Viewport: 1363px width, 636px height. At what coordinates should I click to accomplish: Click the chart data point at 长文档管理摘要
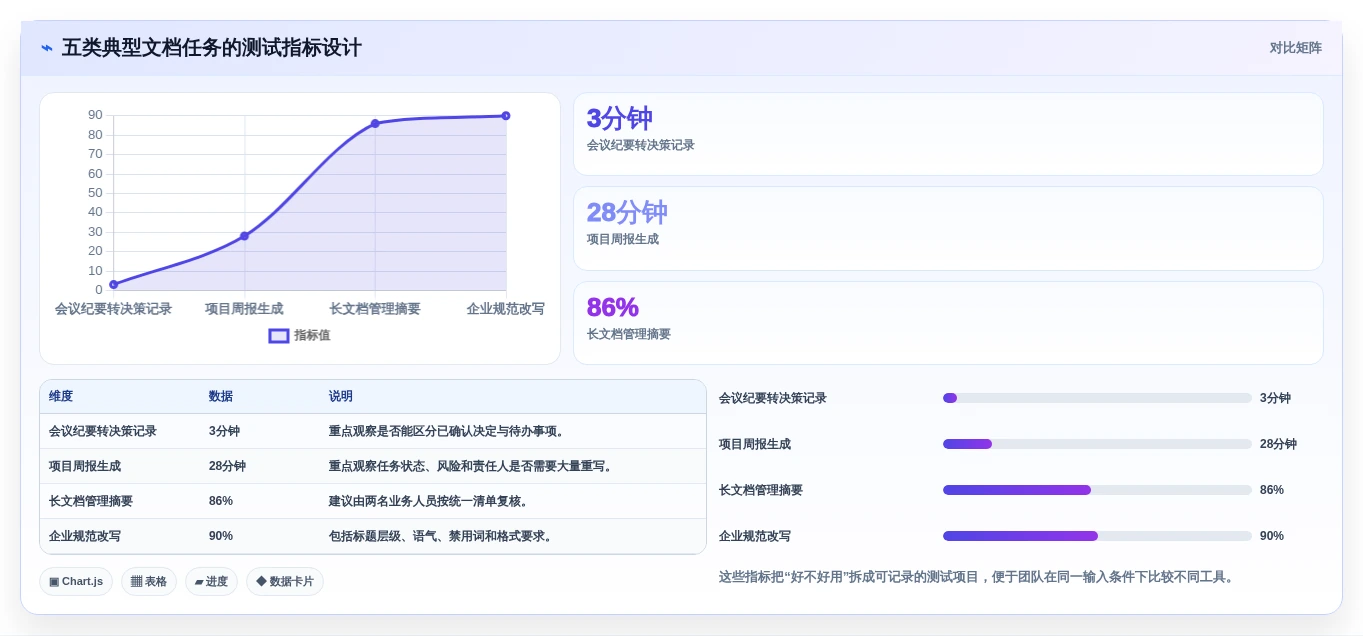click(375, 124)
